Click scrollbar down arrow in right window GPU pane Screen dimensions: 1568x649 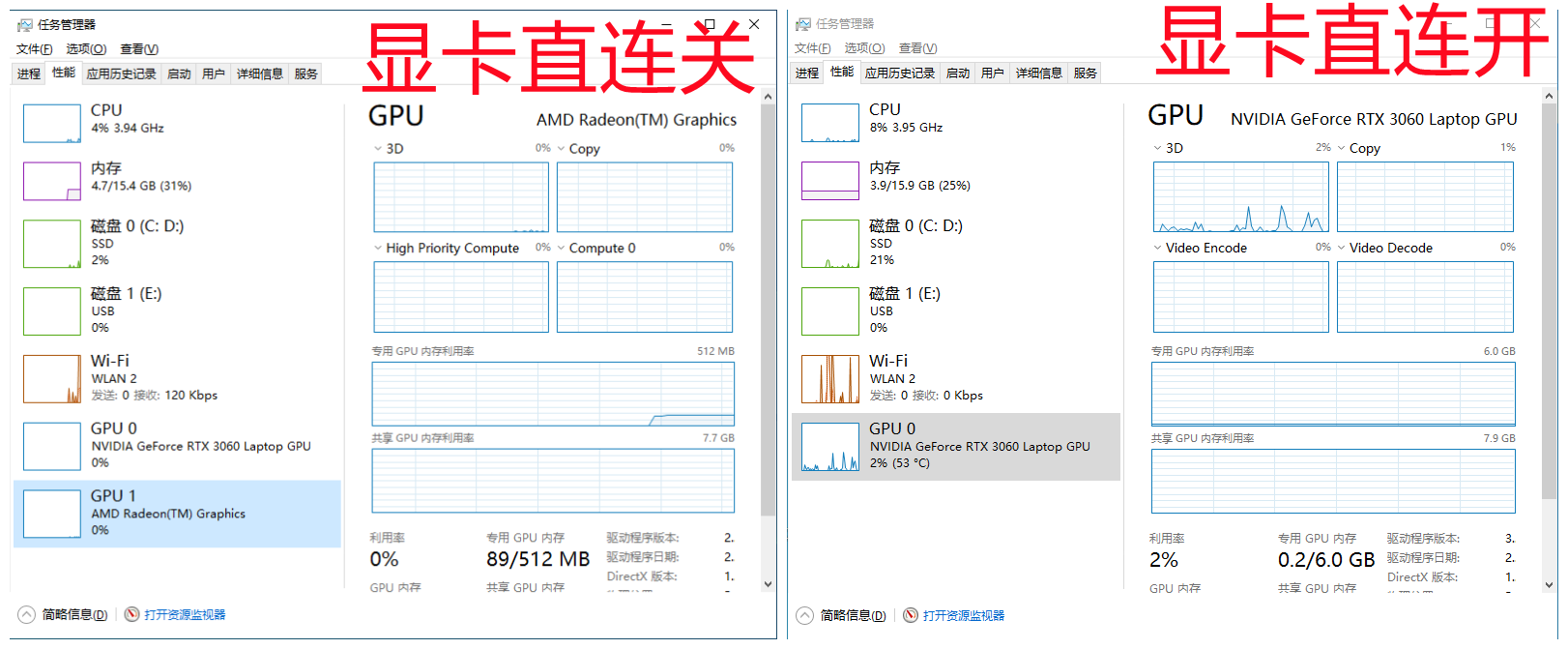tap(1550, 584)
